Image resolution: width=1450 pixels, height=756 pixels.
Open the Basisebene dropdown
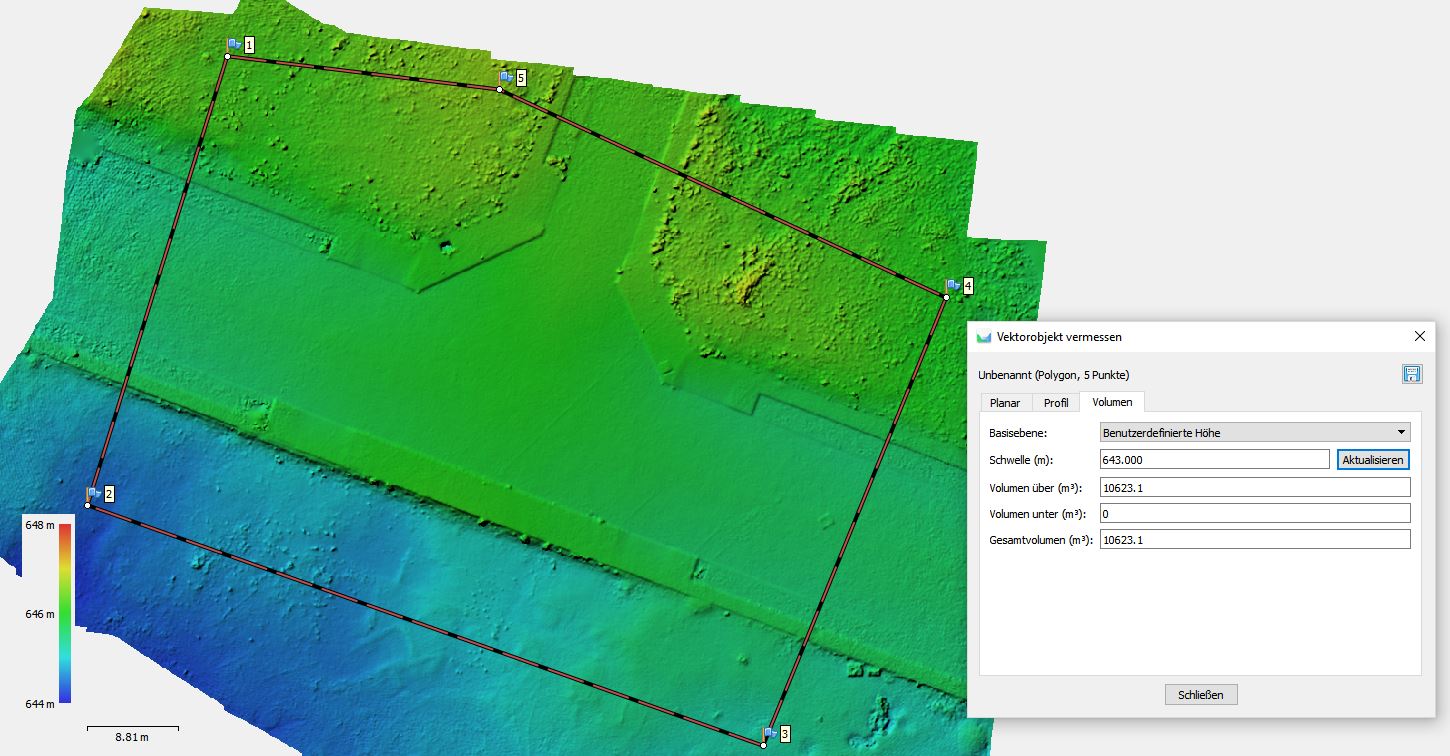(1255, 433)
